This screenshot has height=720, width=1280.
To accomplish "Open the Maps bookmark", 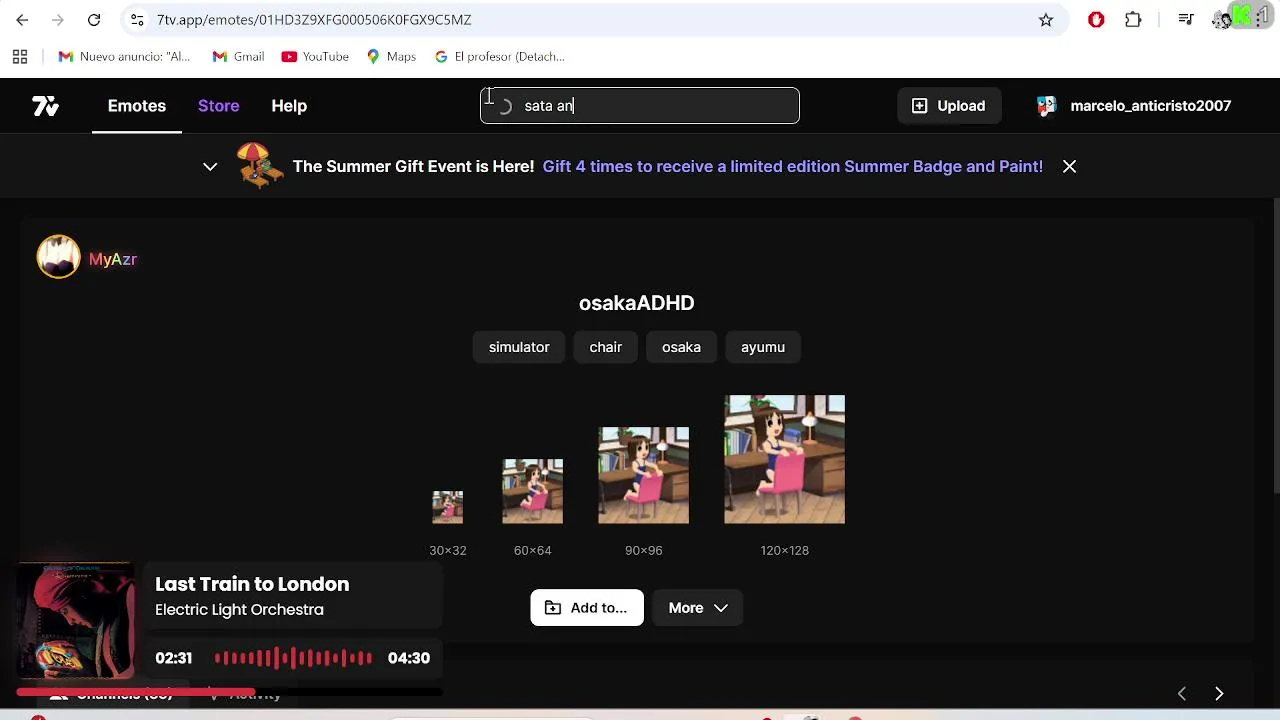I will click(x=391, y=57).
